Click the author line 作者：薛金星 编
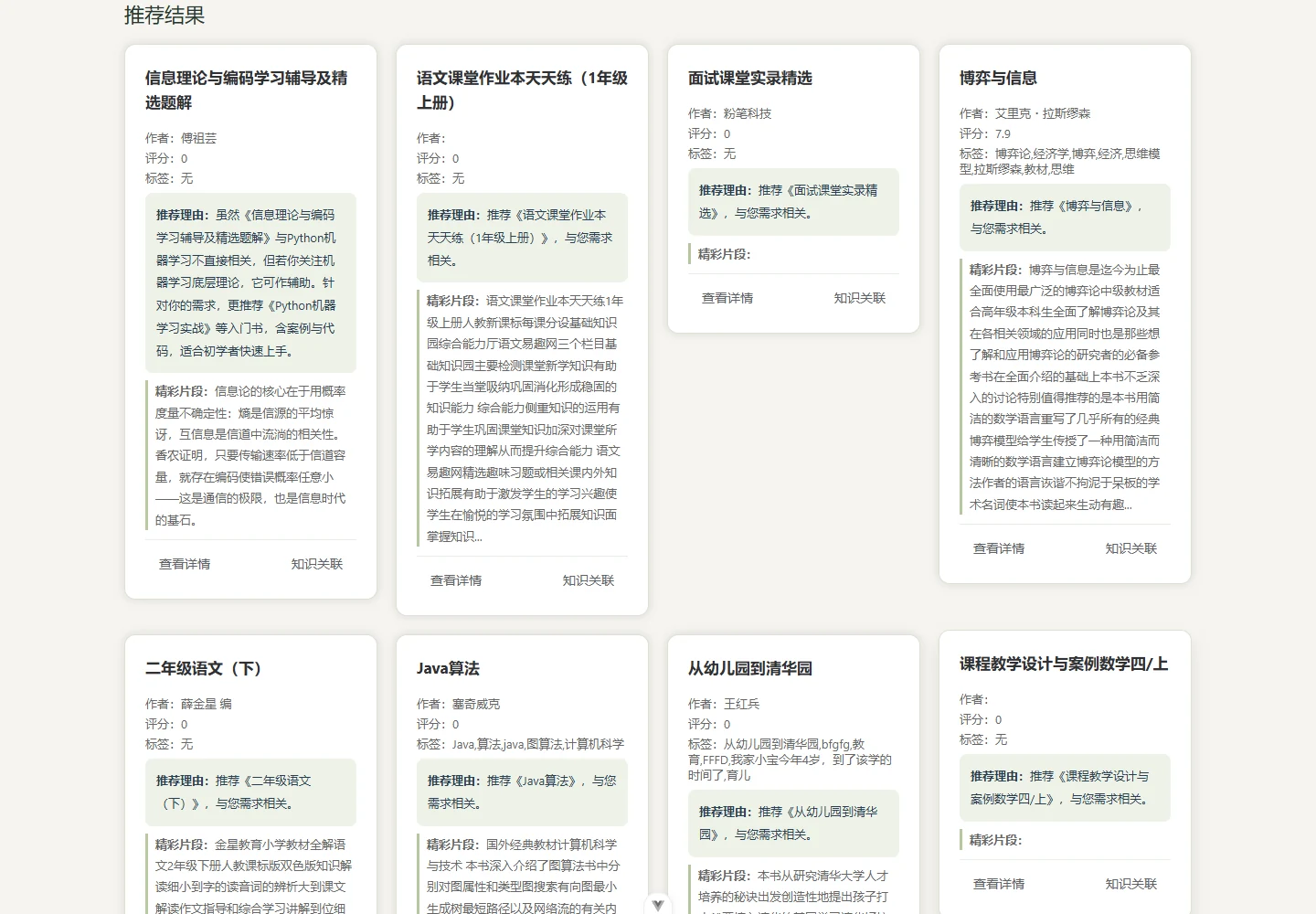1316x914 pixels. coord(188,704)
